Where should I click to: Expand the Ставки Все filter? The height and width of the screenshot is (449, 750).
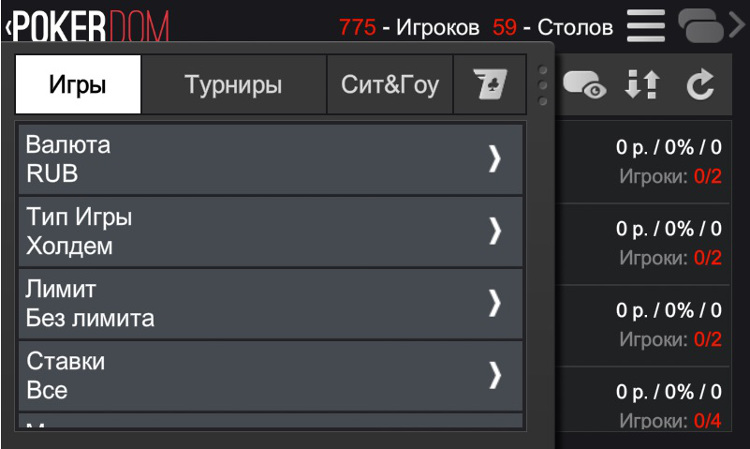270,375
